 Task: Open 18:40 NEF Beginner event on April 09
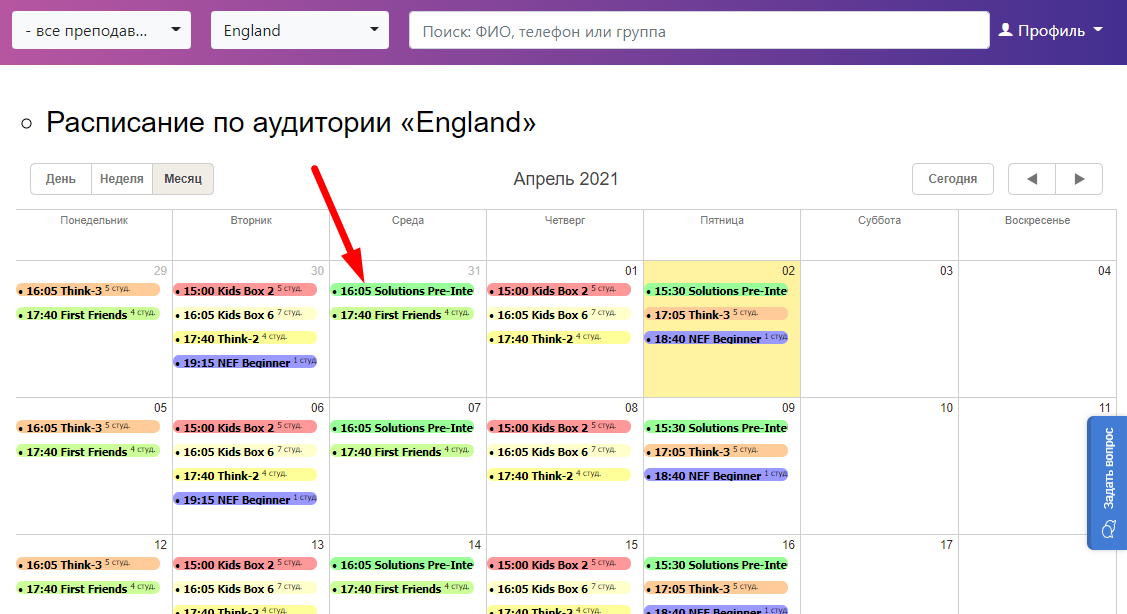coord(717,475)
